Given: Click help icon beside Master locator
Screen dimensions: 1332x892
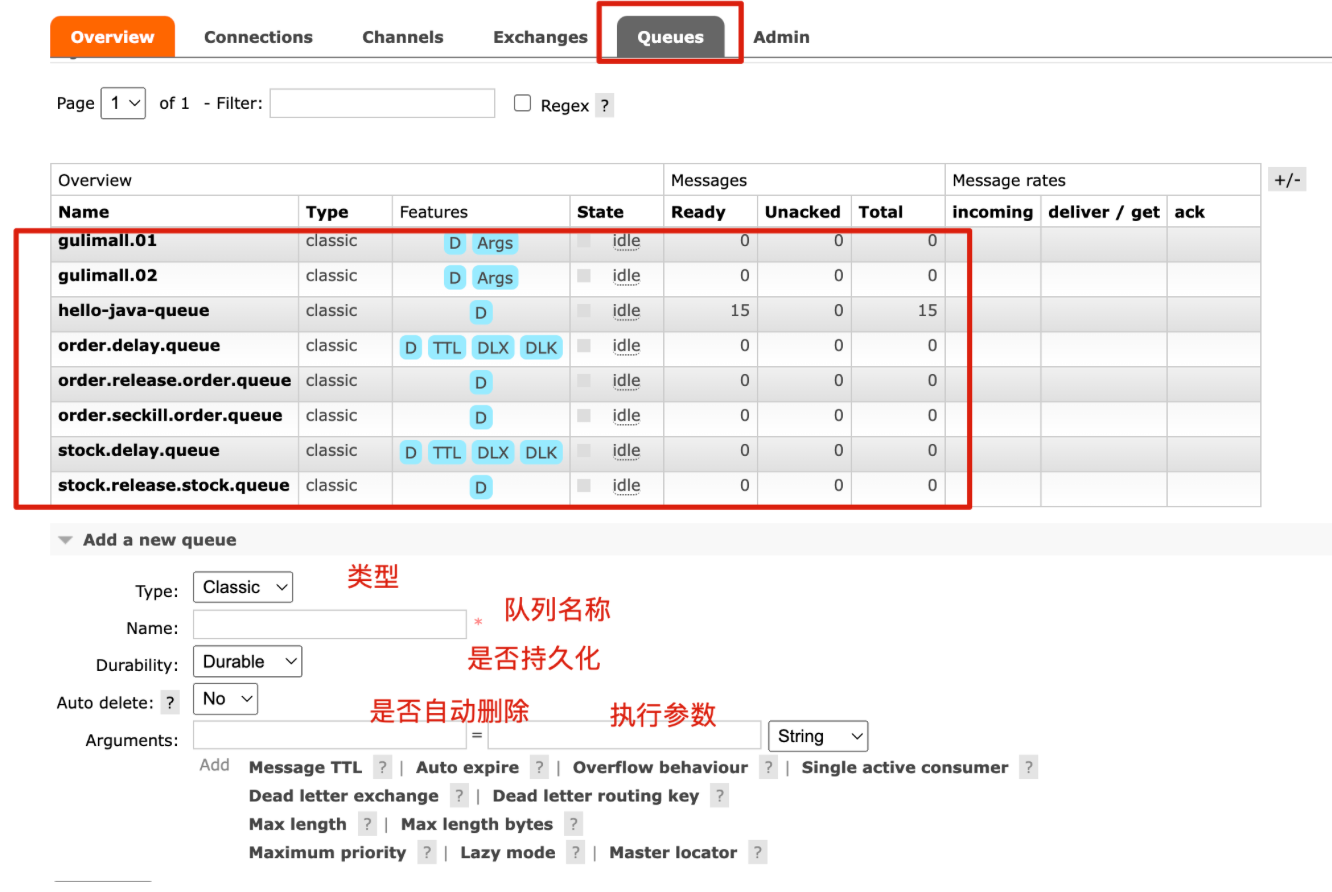Looking at the screenshot, I should (x=758, y=853).
